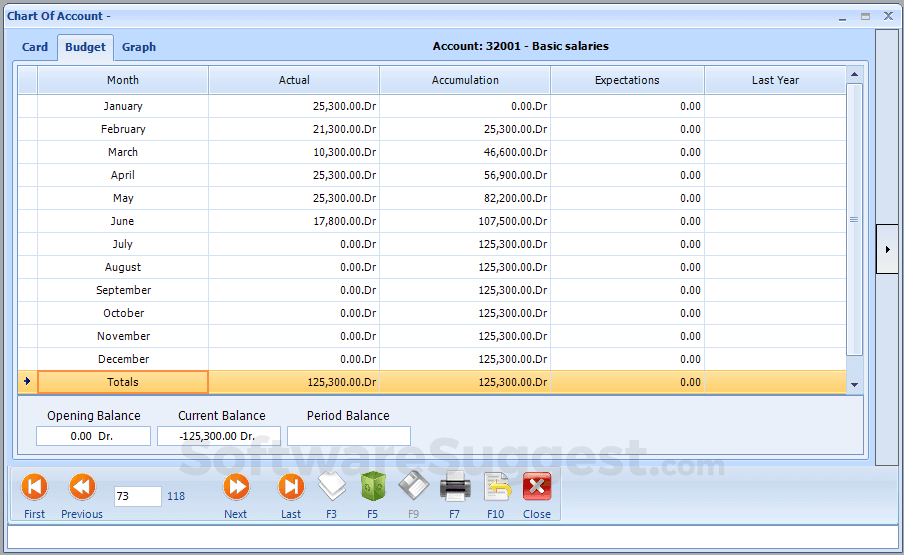The height and width of the screenshot is (555, 904).
Task: Click the F5 green bin icon
Action: (373, 487)
